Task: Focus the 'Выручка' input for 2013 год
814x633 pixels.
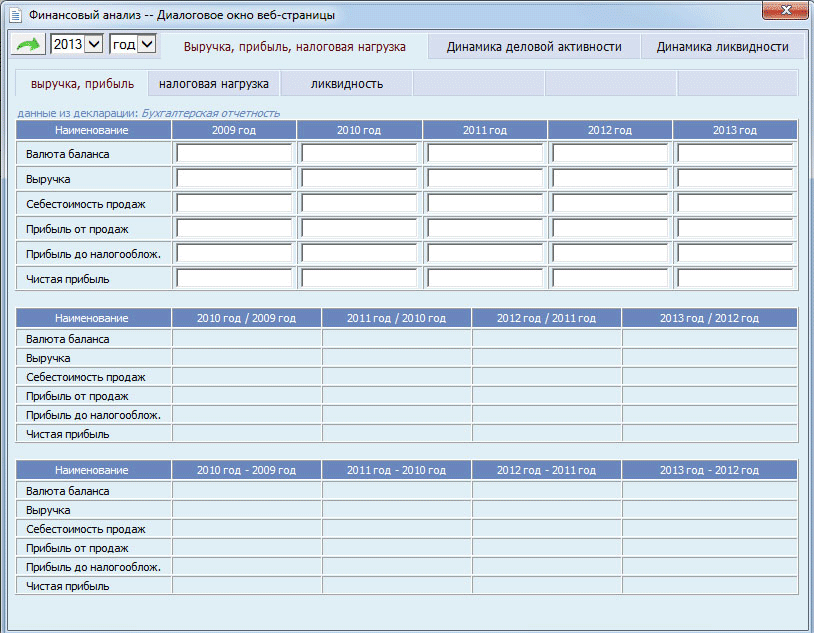Action: tap(735, 179)
